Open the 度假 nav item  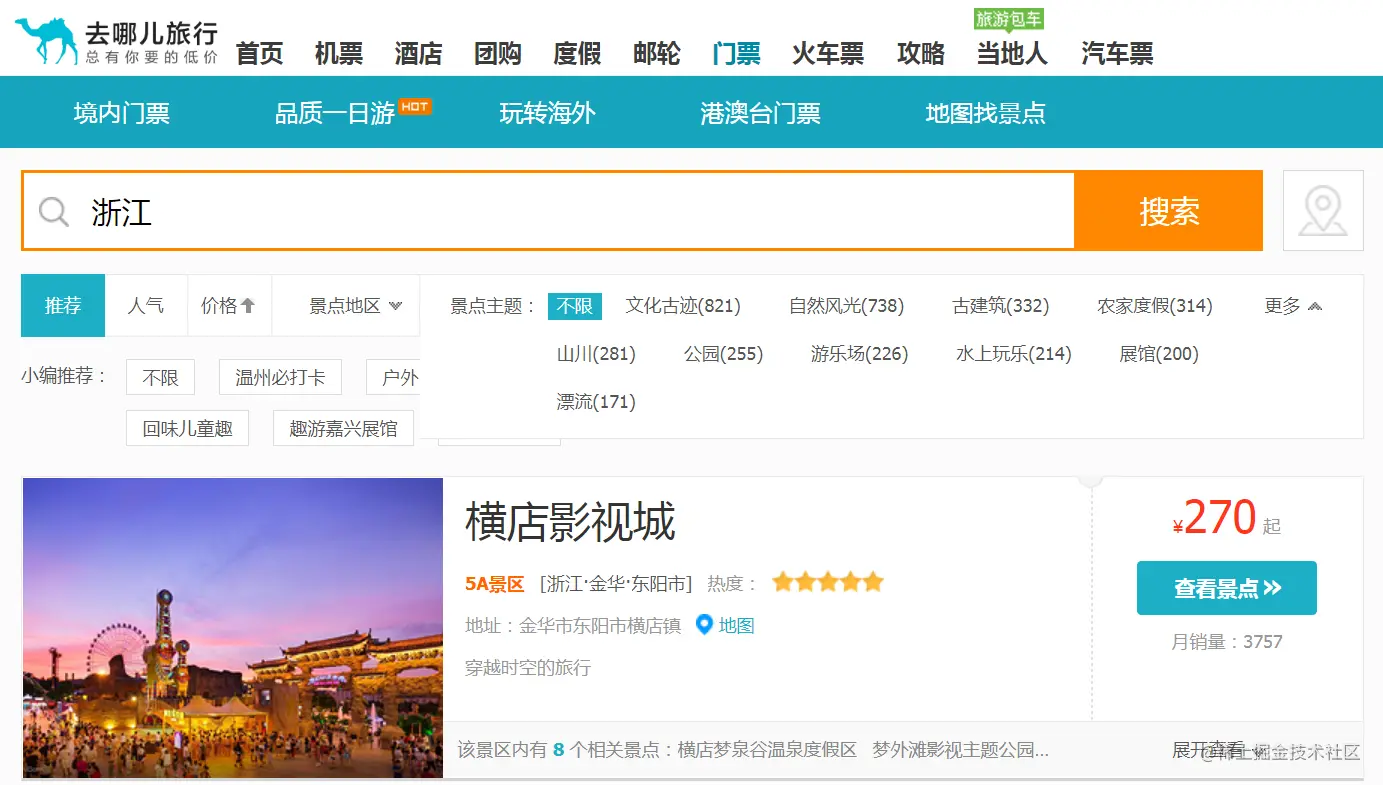577,54
